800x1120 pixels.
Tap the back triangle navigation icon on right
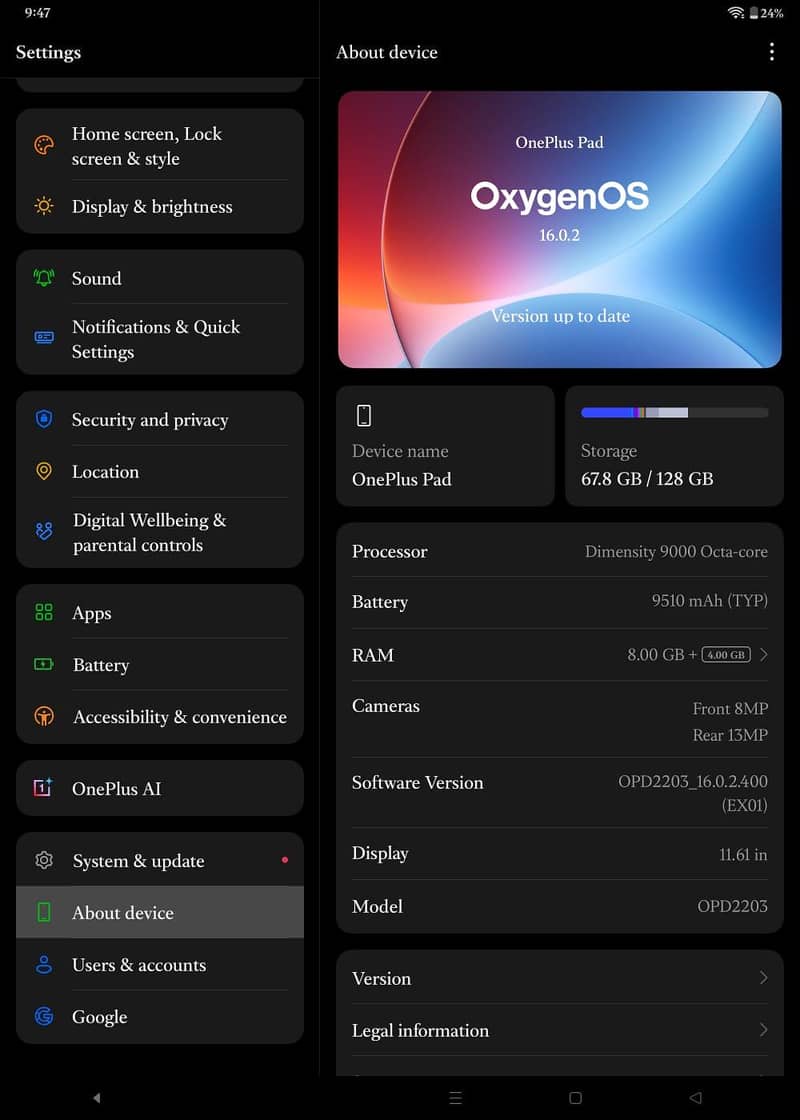pos(695,1098)
